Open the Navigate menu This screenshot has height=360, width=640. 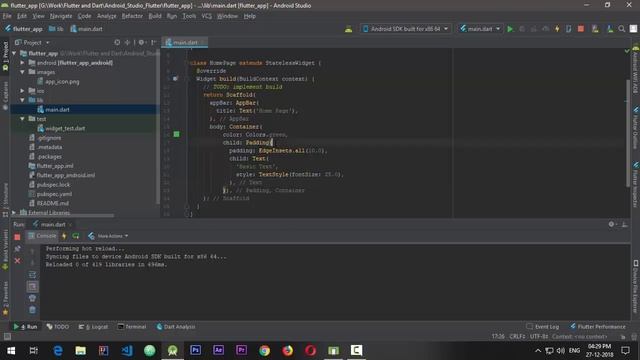(61, 16)
